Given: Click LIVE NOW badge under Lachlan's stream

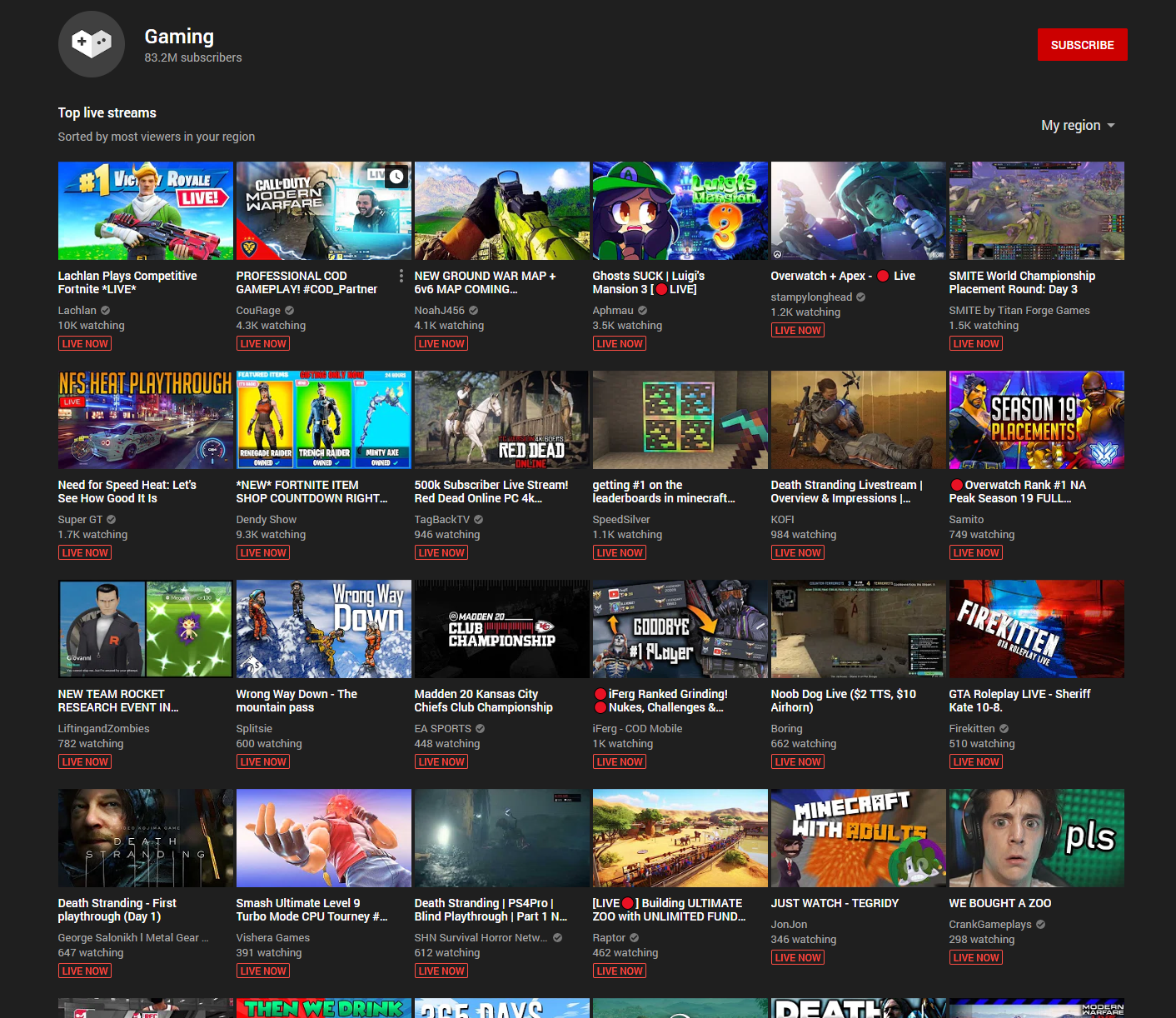Looking at the screenshot, I should (x=85, y=344).
